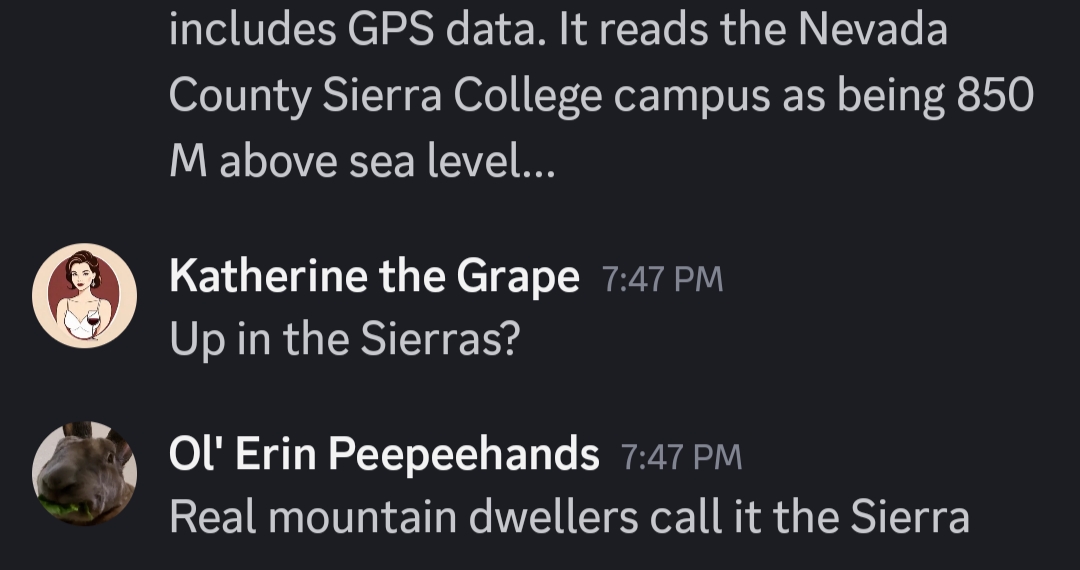1080x570 pixels.
Task: Click the timestamp beside Katherine the Grape
Action: click(662, 278)
